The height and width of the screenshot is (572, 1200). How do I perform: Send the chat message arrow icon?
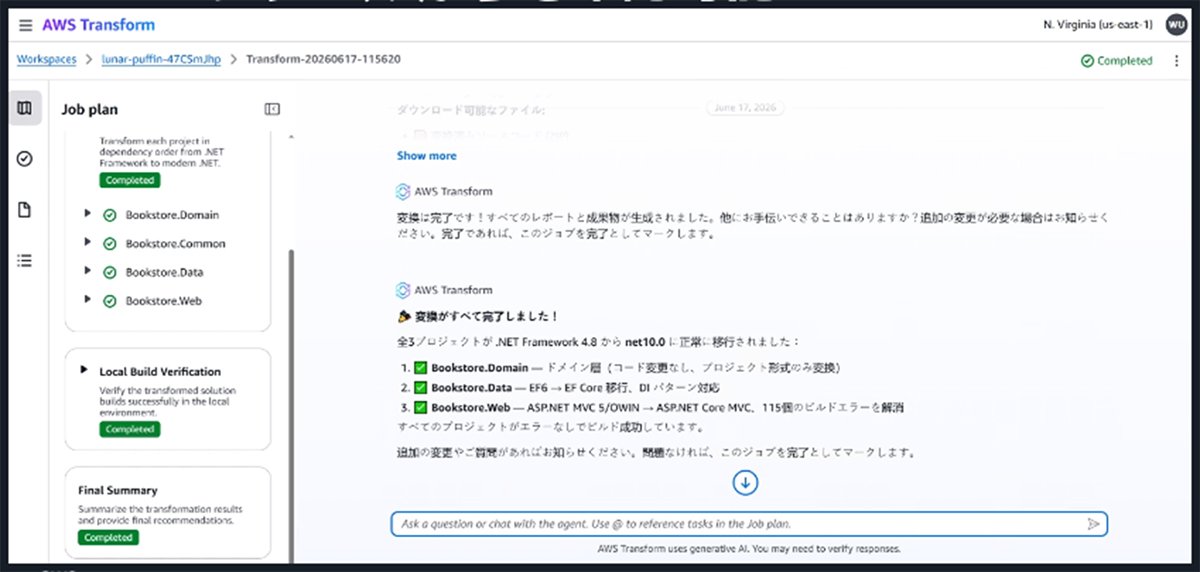pyautogui.click(x=1094, y=524)
